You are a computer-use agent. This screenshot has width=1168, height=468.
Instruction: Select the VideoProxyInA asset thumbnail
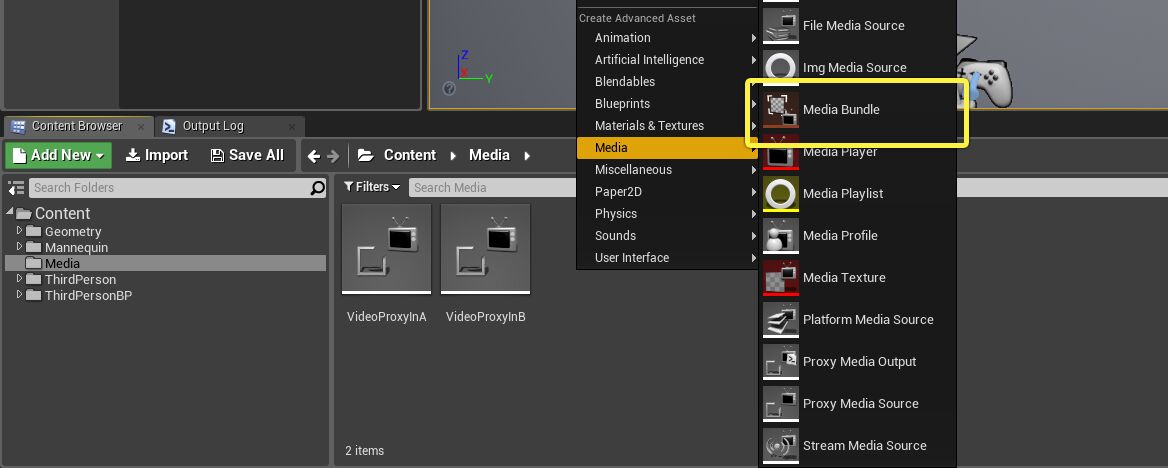(x=386, y=249)
